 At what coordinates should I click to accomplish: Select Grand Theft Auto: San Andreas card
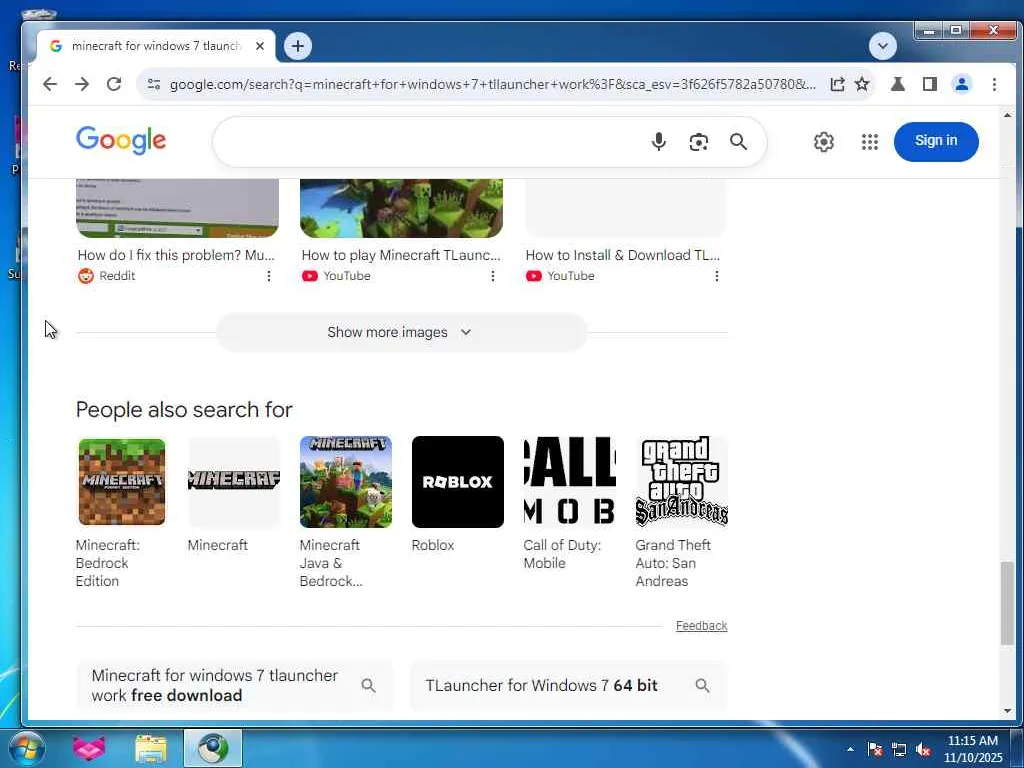(x=681, y=513)
